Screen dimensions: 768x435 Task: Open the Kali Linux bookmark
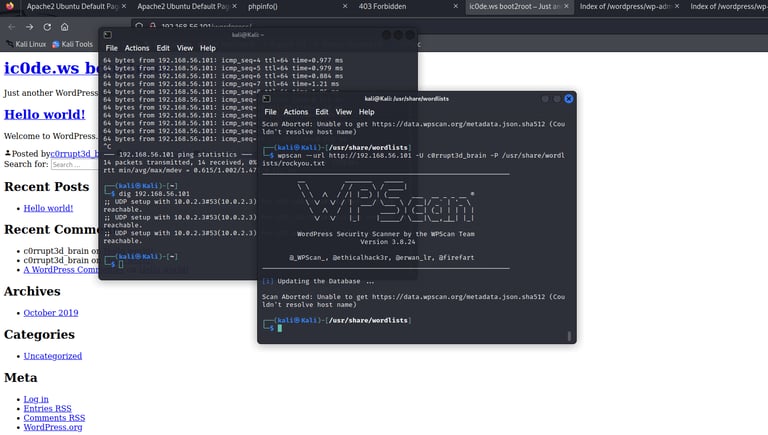pyautogui.click(x=26, y=44)
